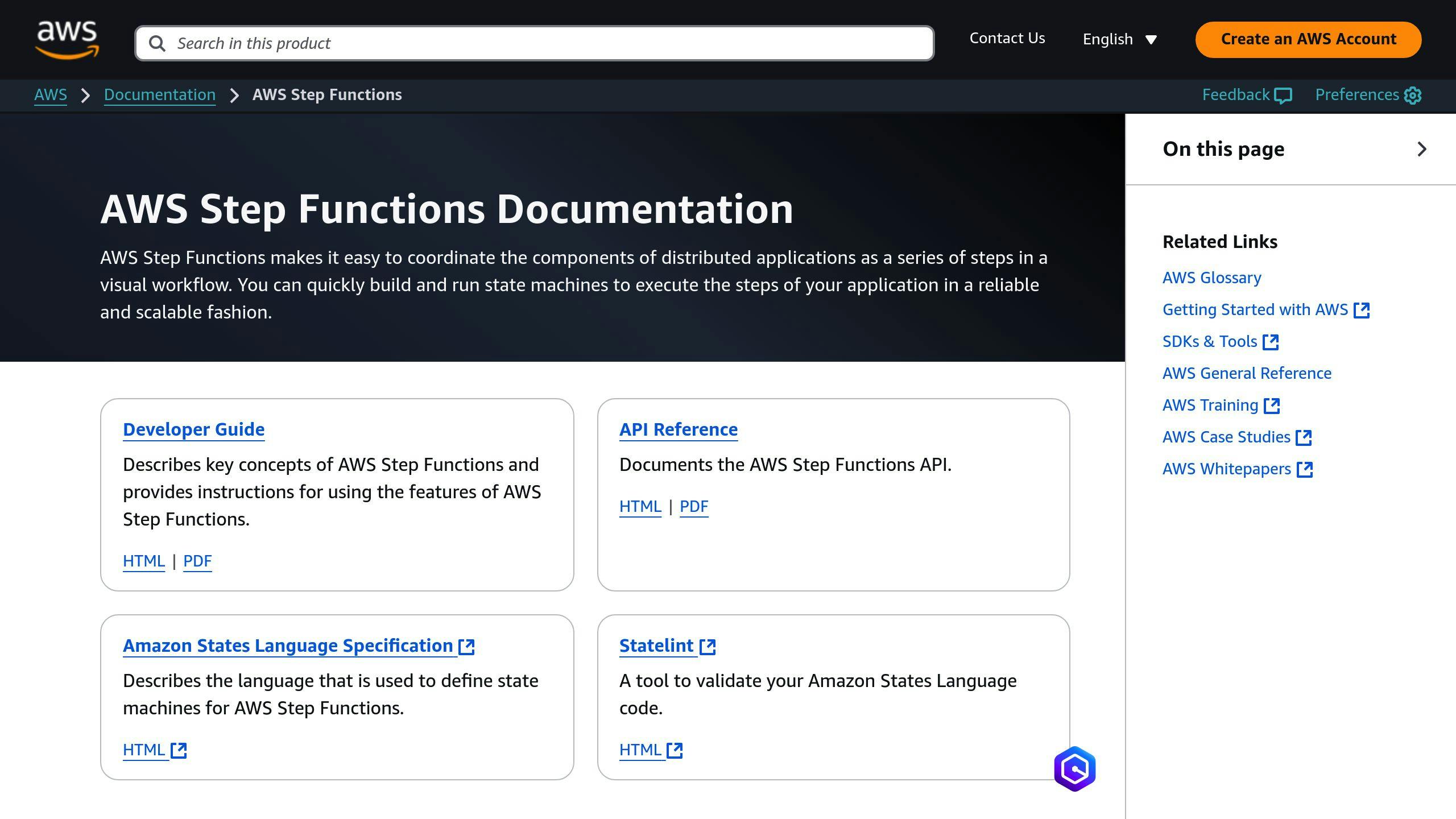Open the Contact Us link
Screen dimensions: 1456x819
1007,38
